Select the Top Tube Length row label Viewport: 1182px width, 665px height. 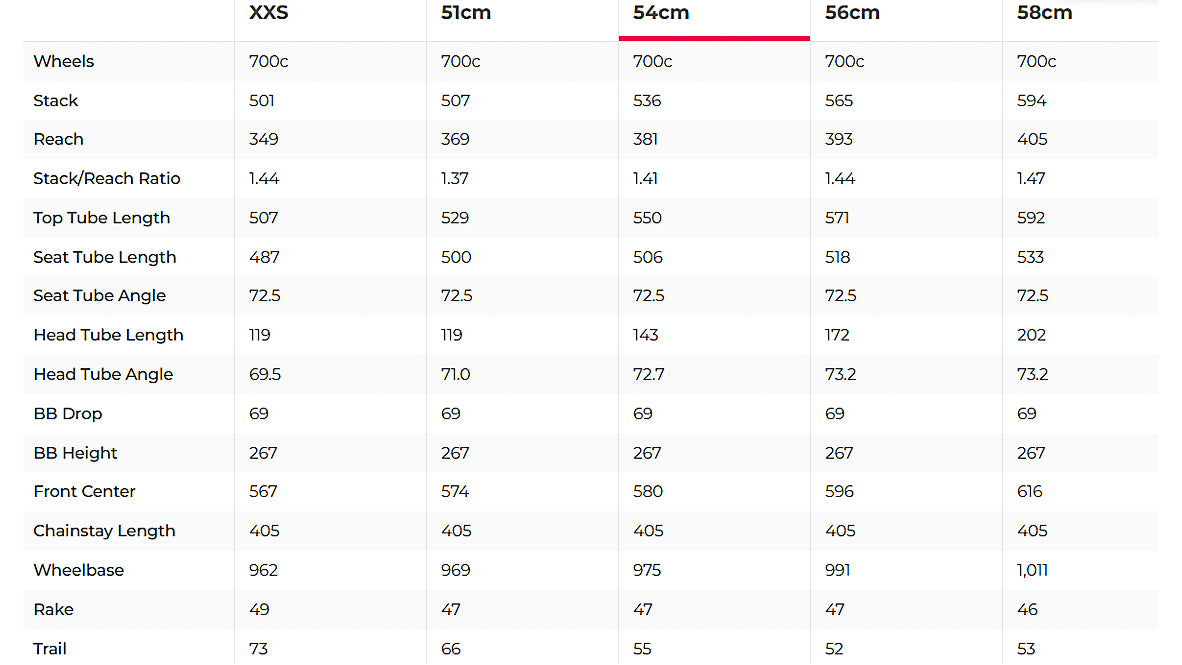[x=101, y=218]
